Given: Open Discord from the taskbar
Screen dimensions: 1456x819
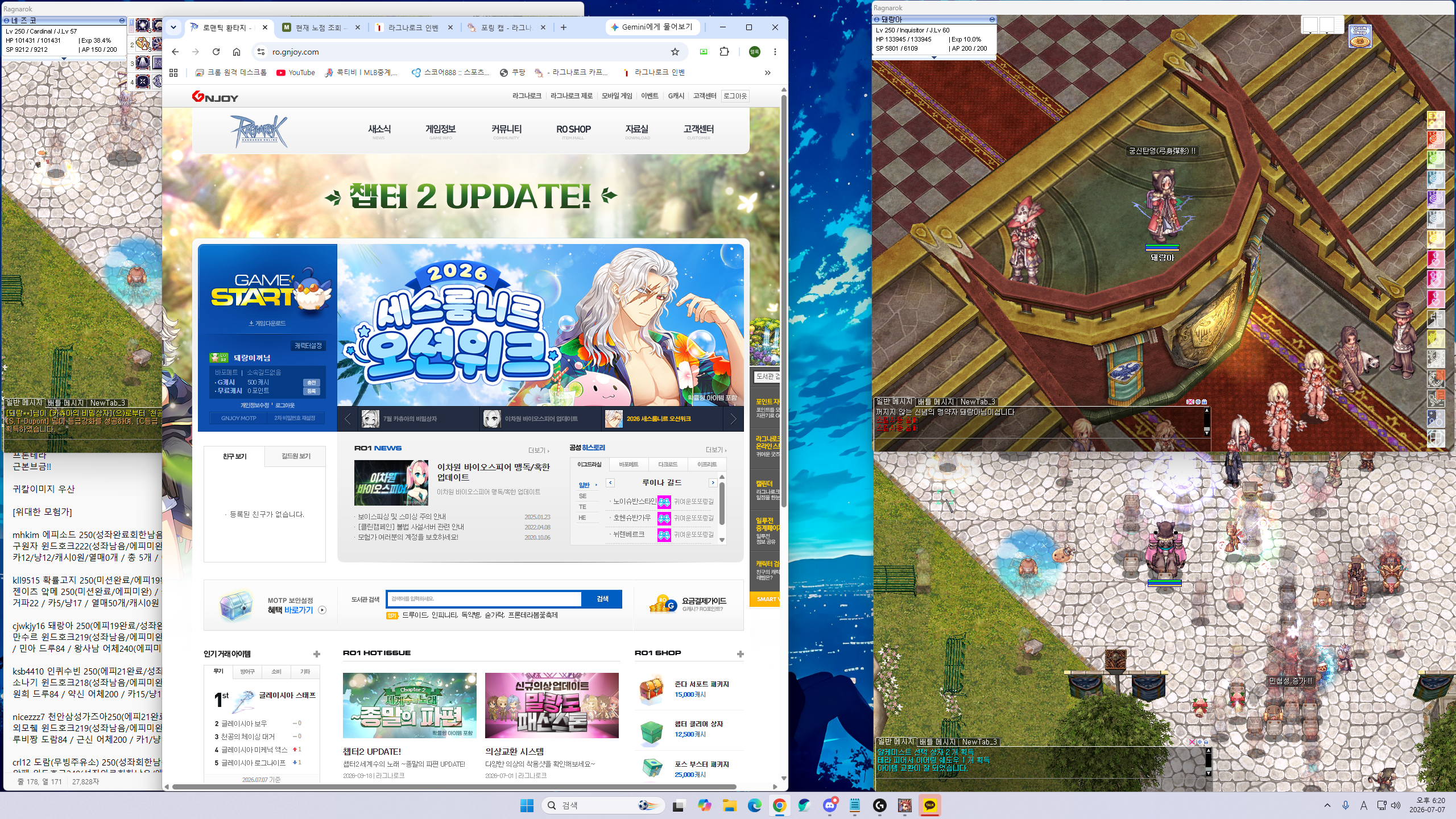Looking at the screenshot, I should 830,805.
